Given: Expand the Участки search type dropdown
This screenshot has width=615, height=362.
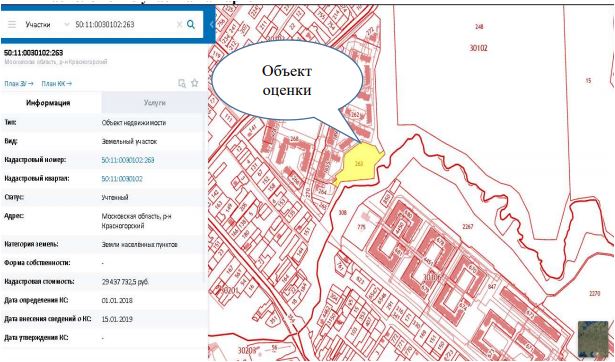Looking at the screenshot, I should click(47, 25).
